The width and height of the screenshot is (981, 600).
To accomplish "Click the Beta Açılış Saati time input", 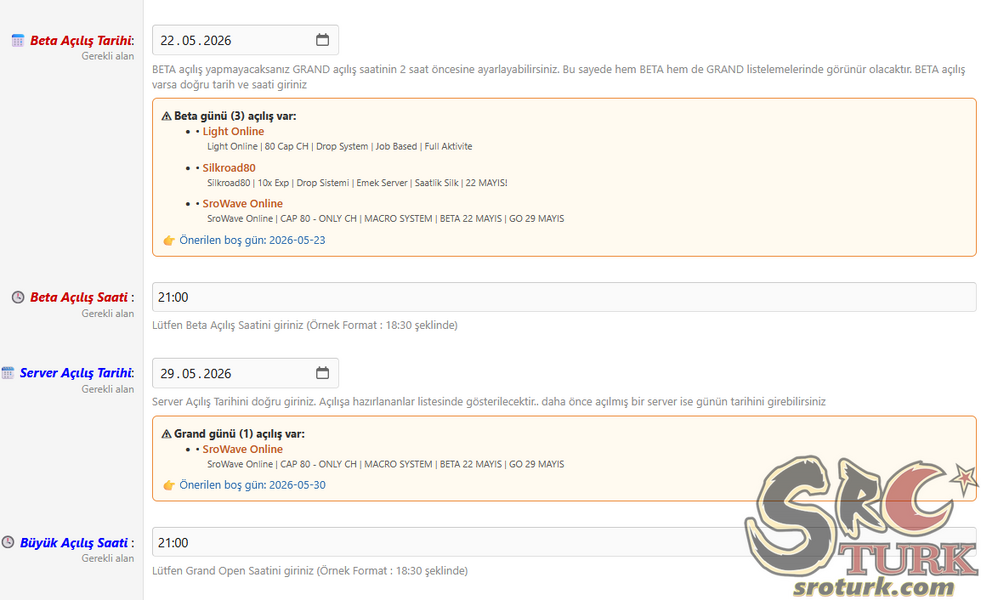I will (x=564, y=297).
